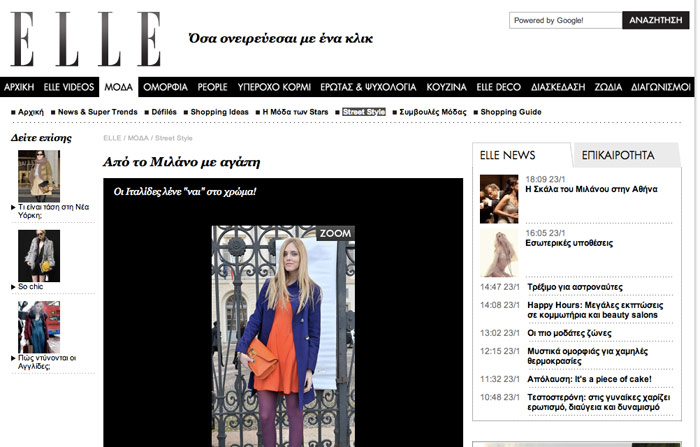
Task: Click the ELLE logo
Action: [x=85, y=39]
